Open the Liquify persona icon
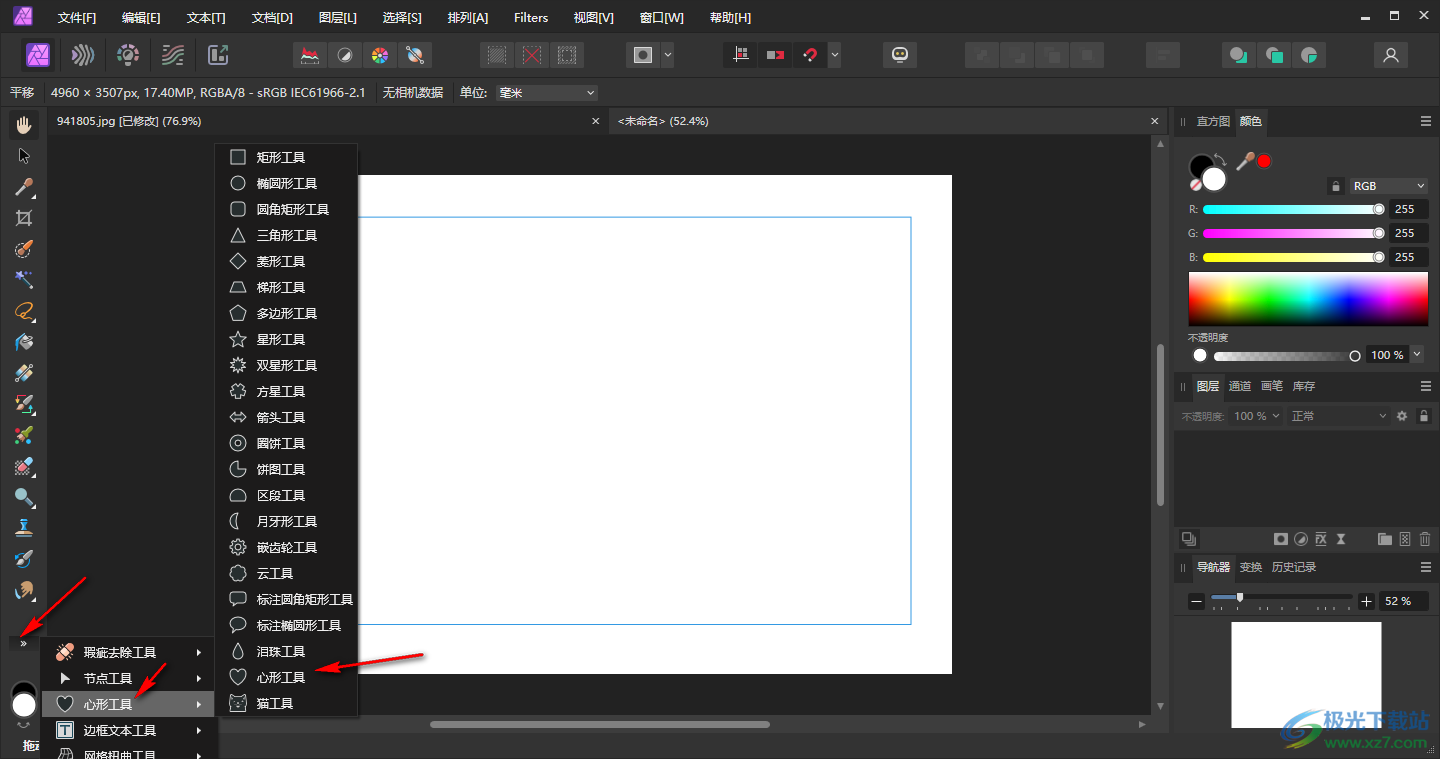Screen dimensions: 1440x759 tap(83, 55)
